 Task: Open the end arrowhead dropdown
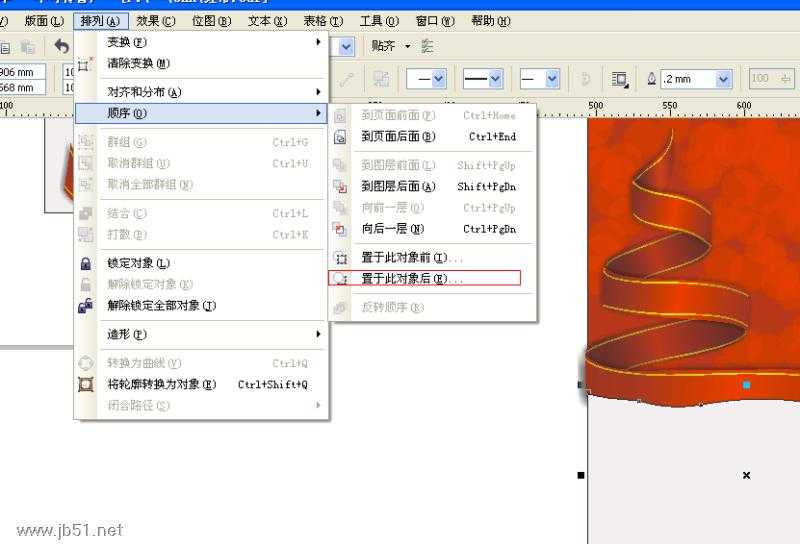[x=553, y=79]
